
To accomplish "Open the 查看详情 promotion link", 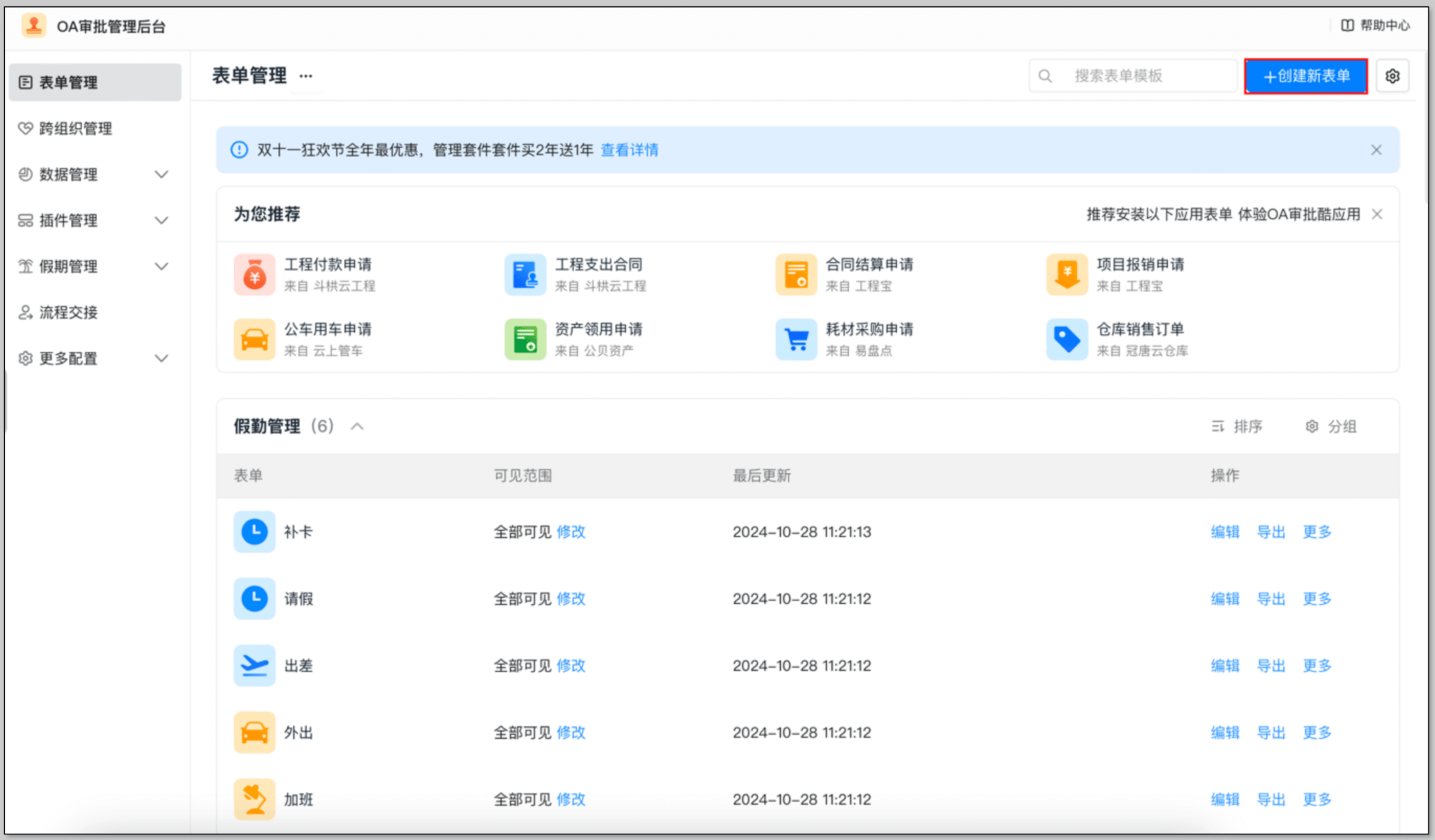I will 629,150.
